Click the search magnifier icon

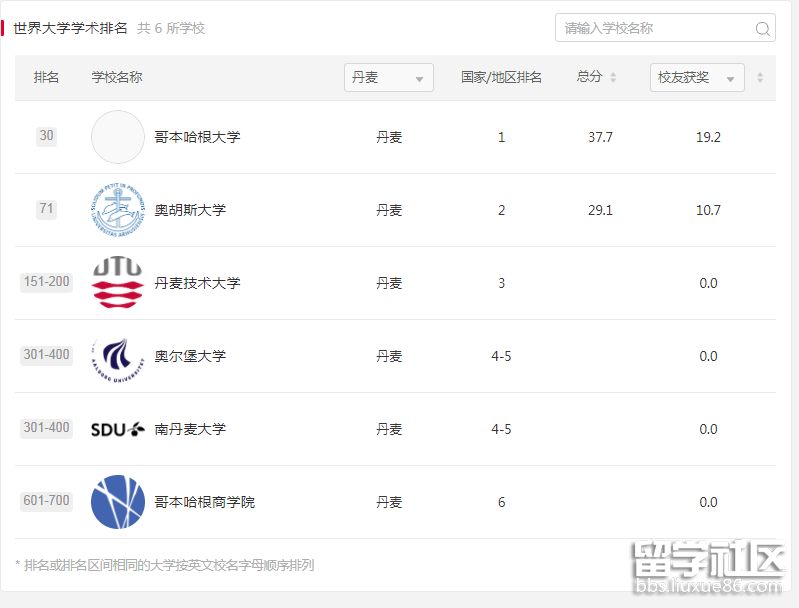coord(762,29)
